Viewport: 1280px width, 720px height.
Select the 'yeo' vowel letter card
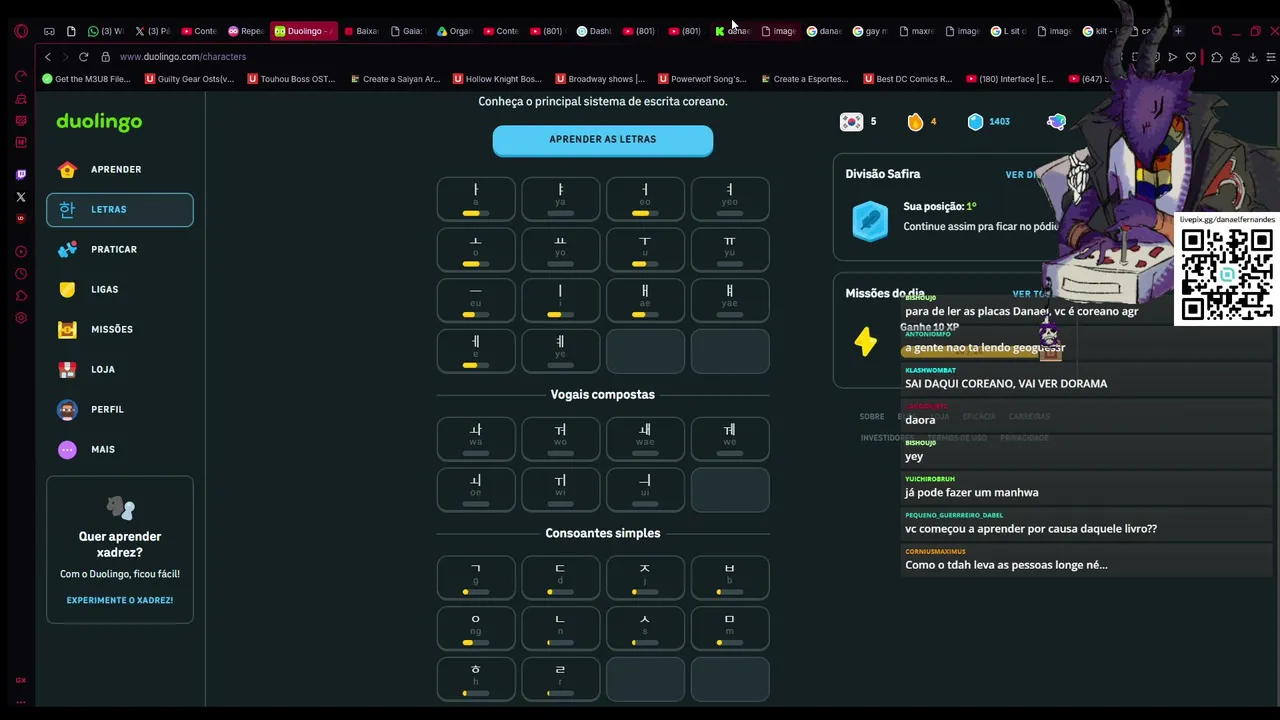pos(730,199)
